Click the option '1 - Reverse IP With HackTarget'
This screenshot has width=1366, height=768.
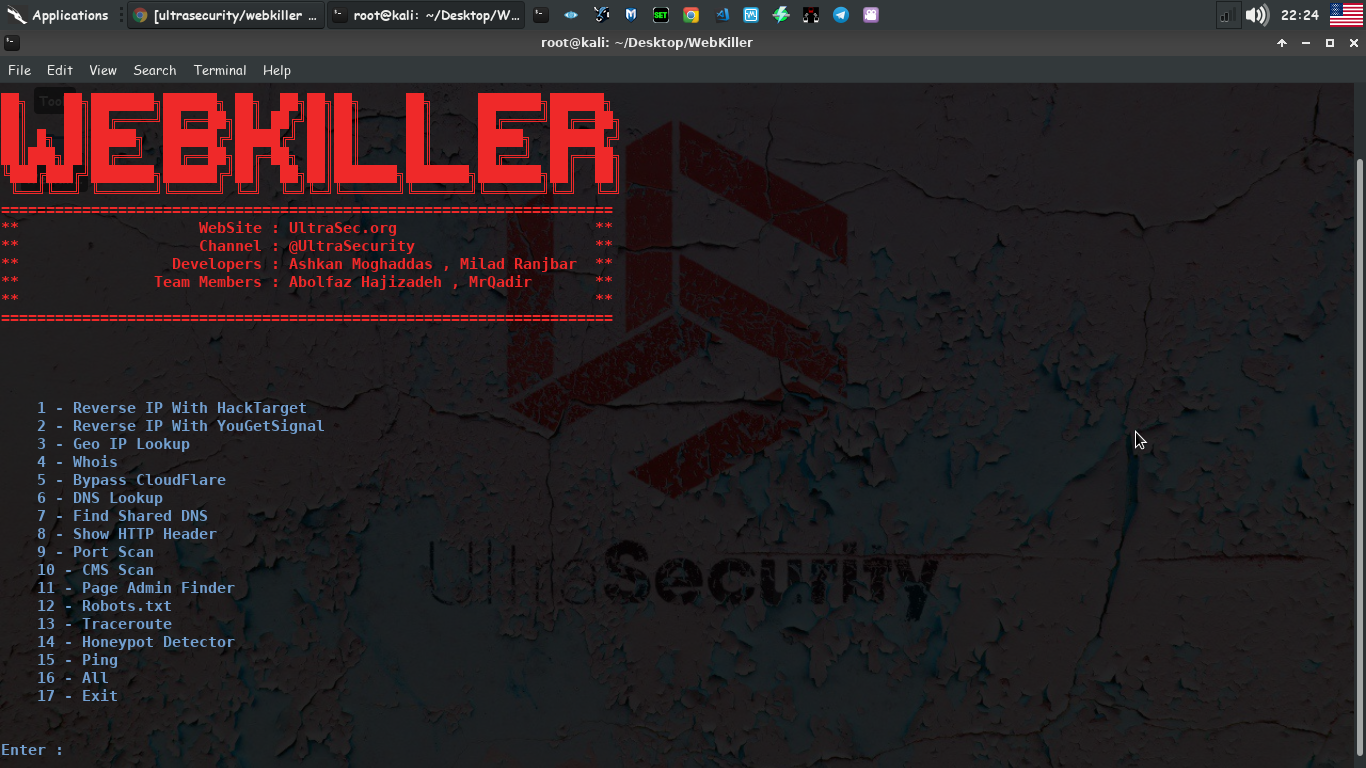(172, 408)
